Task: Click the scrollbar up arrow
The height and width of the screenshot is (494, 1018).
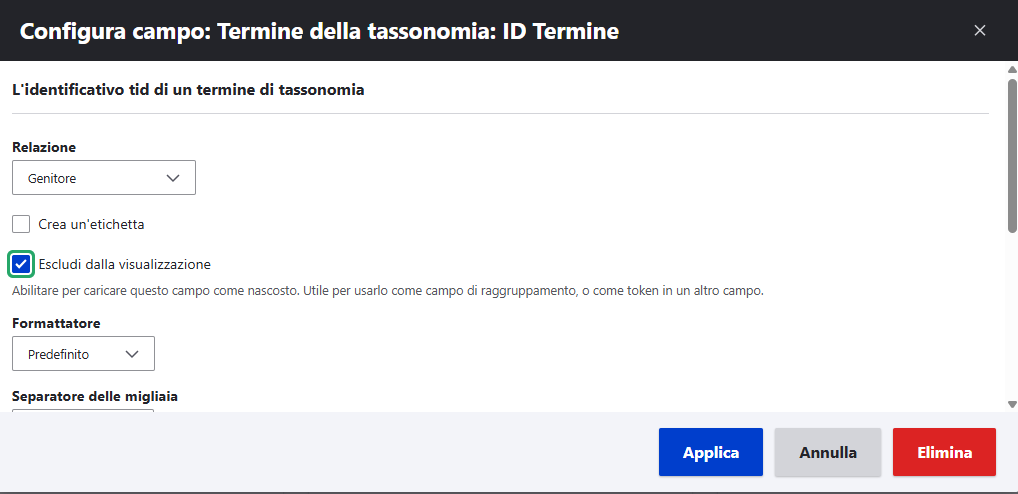Action: [1012, 70]
